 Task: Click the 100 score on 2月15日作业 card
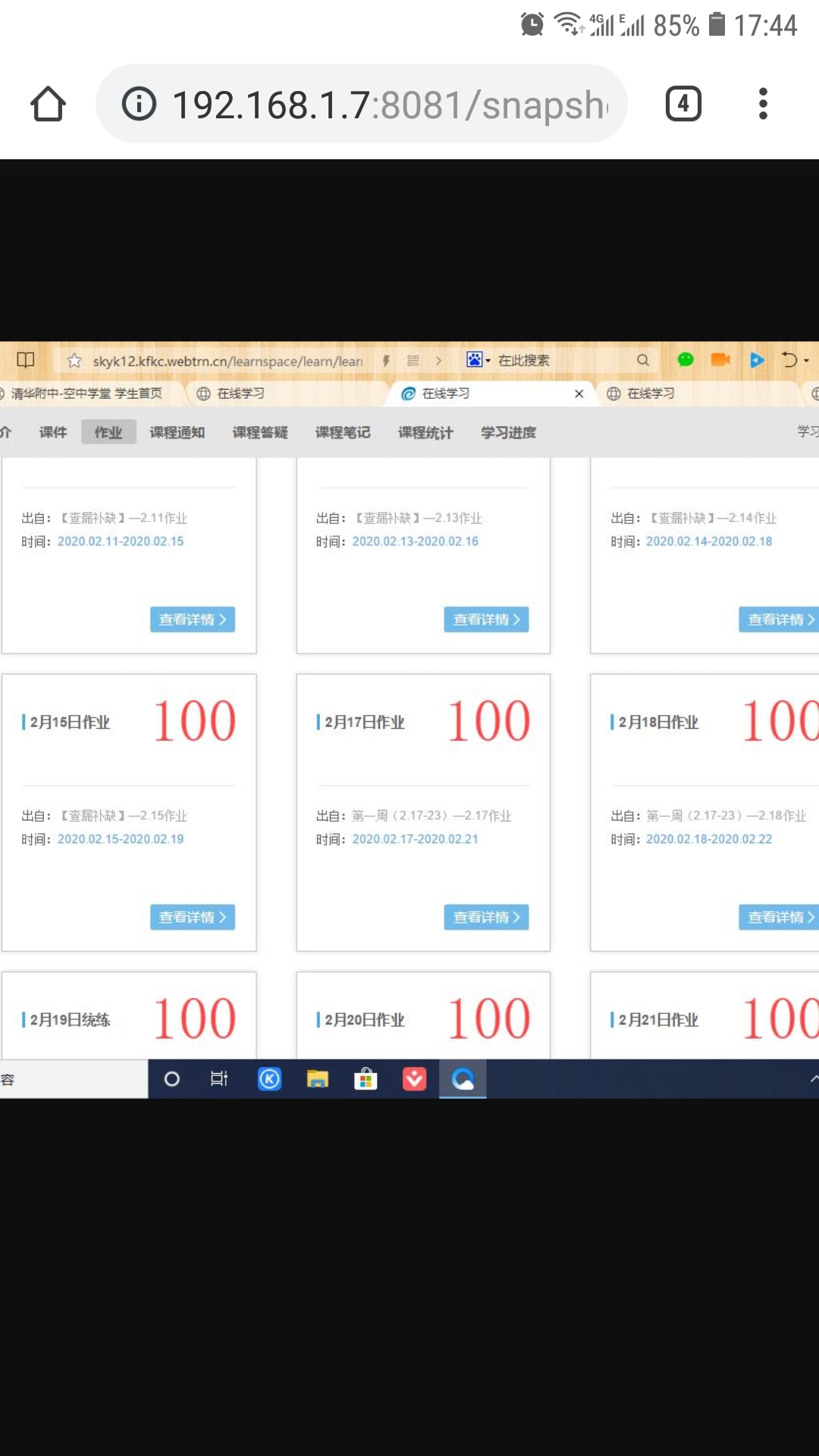tap(195, 720)
